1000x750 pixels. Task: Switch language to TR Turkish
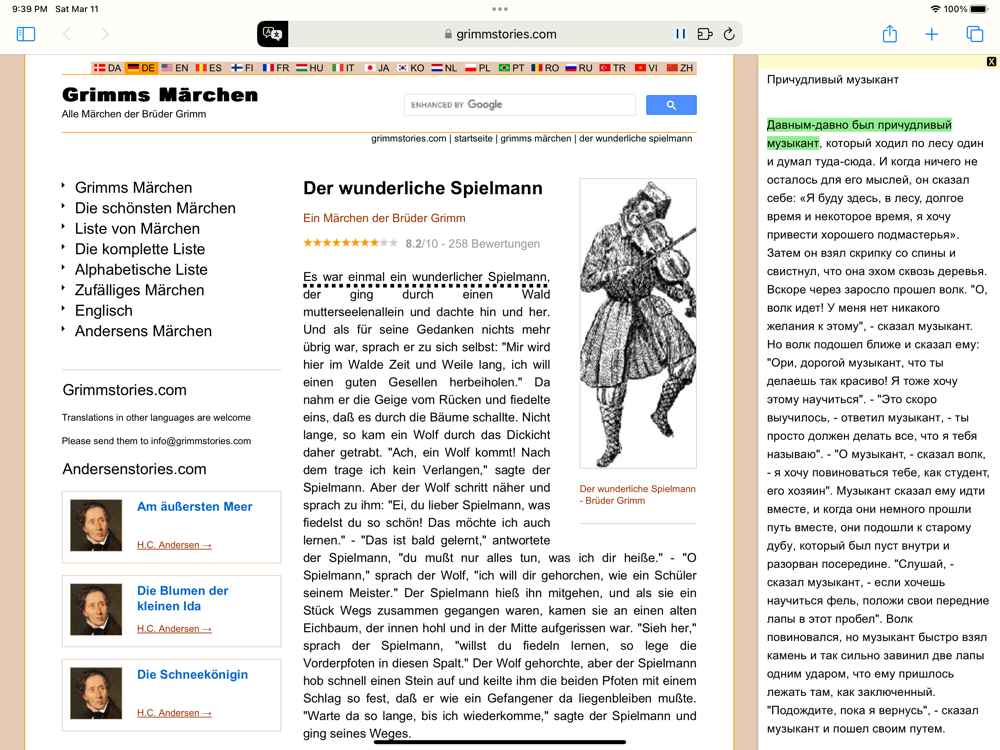tap(613, 68)
